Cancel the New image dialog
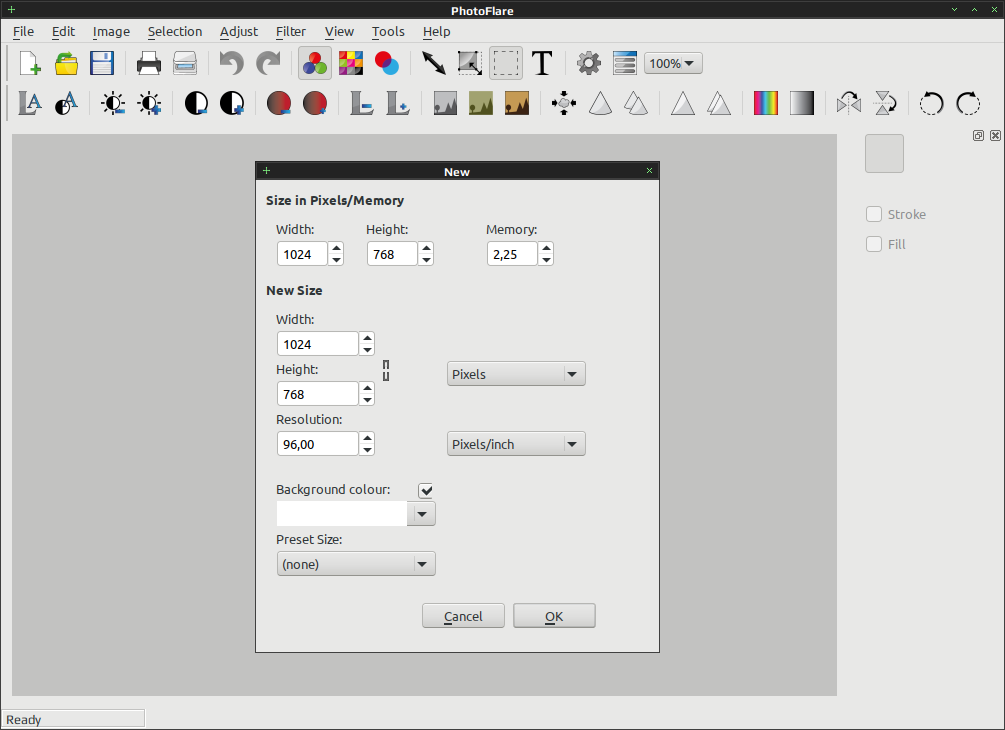 pyautogui.click(x=463, y=616)
